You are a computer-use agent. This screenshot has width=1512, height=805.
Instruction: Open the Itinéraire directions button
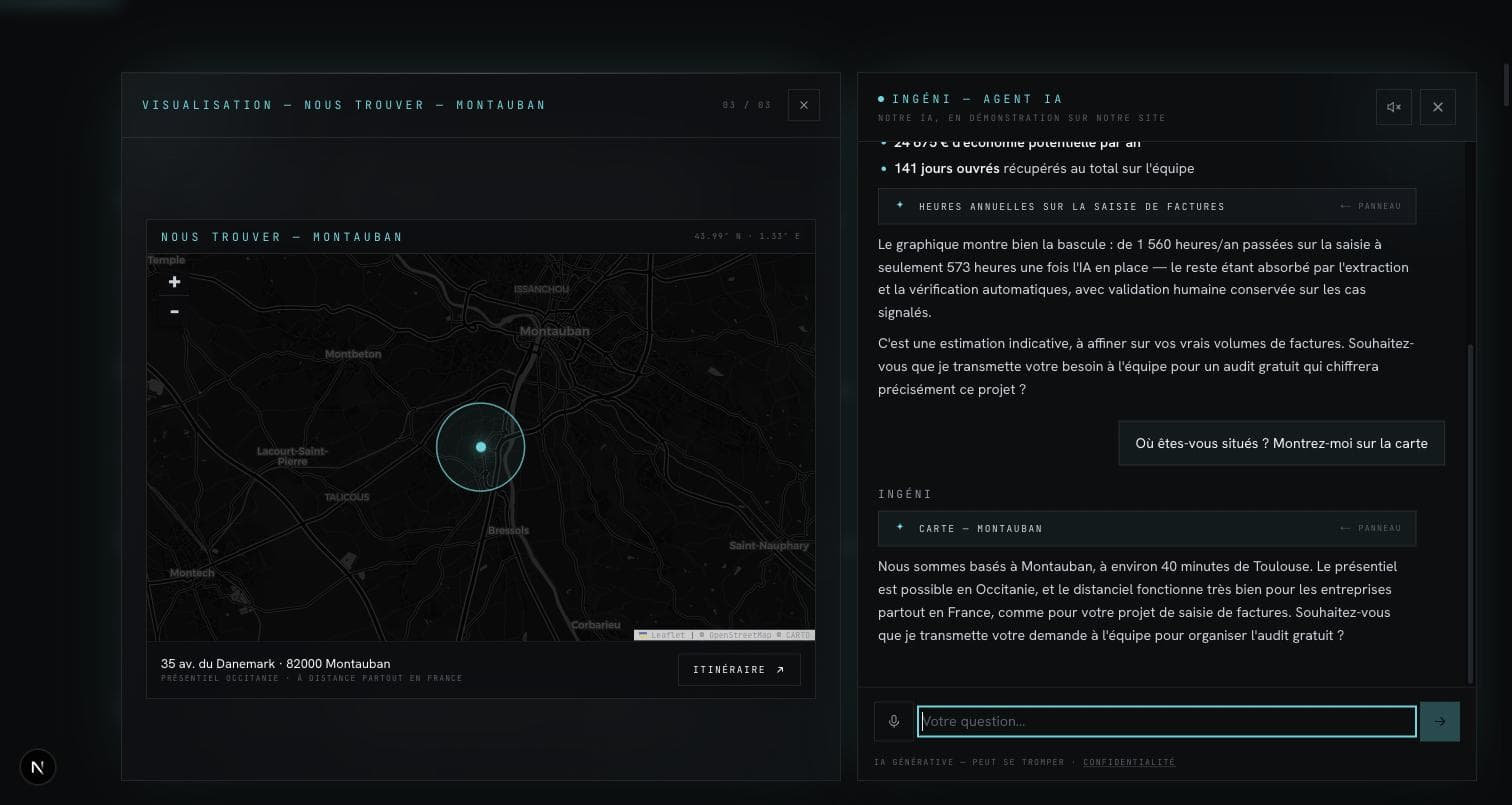pos(739,670)
